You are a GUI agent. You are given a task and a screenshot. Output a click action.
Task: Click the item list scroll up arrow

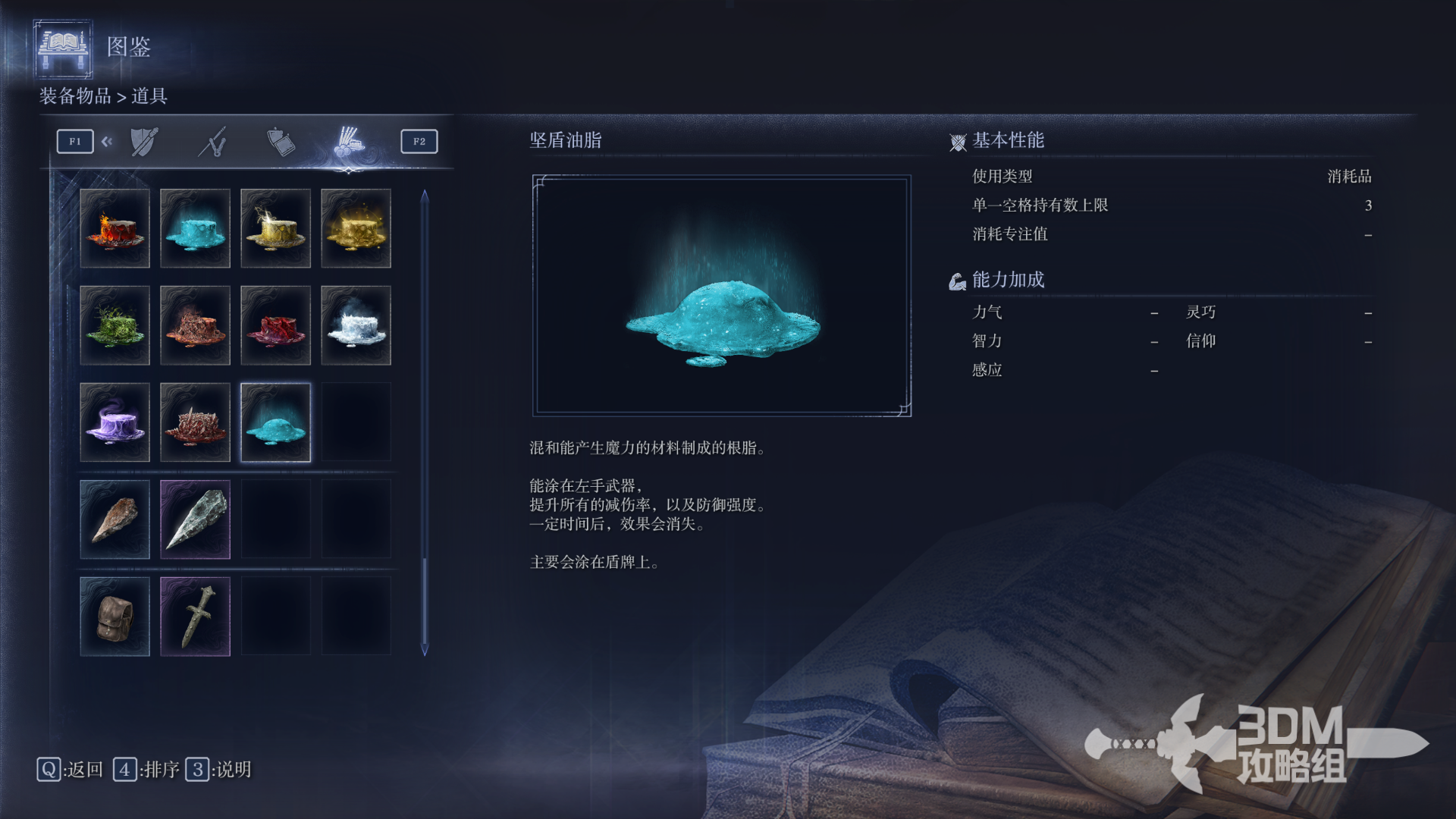pos(425,196)
